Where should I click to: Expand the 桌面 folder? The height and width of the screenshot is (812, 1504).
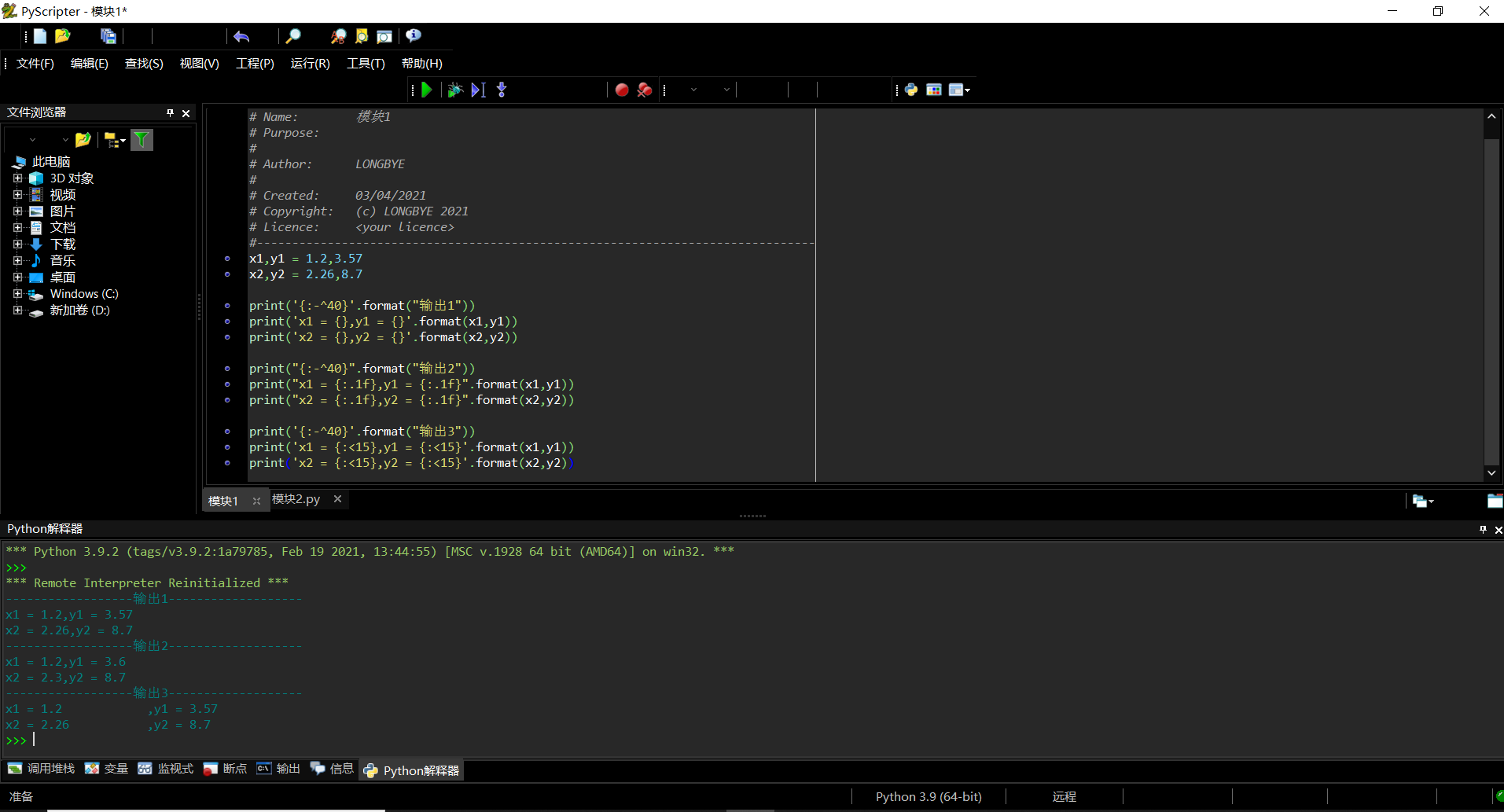coord(17,277)
